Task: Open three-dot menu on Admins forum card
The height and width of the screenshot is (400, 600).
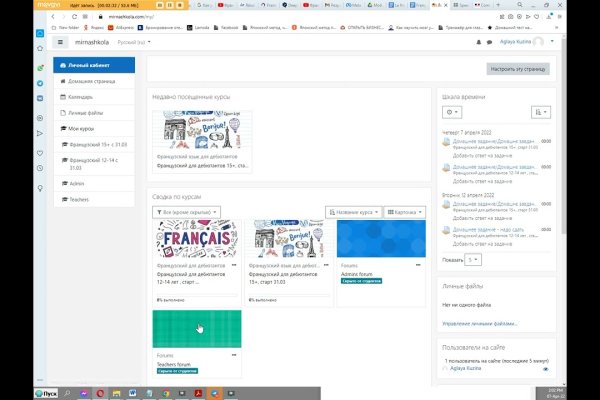Action: coord(420,266)
